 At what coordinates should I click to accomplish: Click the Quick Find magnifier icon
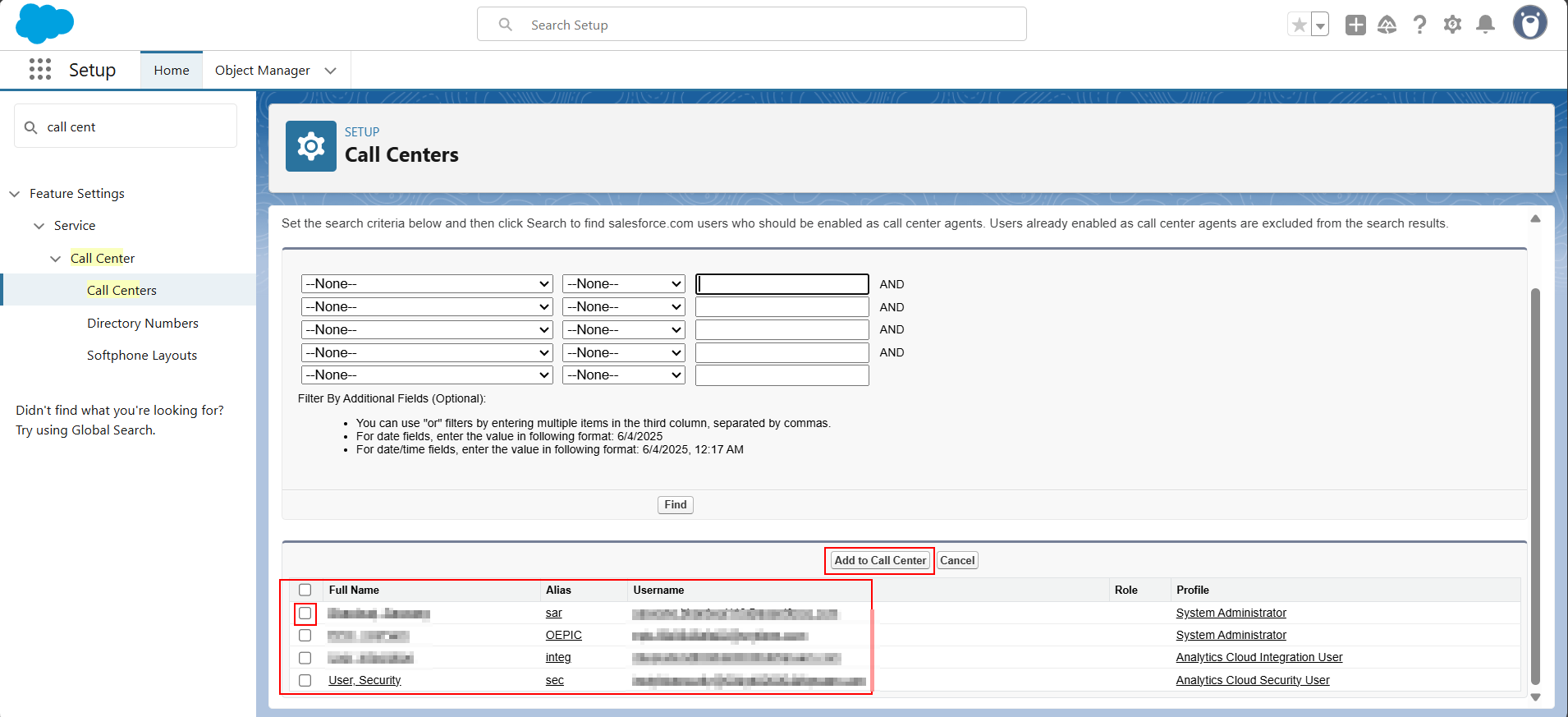tap(31, 127)
